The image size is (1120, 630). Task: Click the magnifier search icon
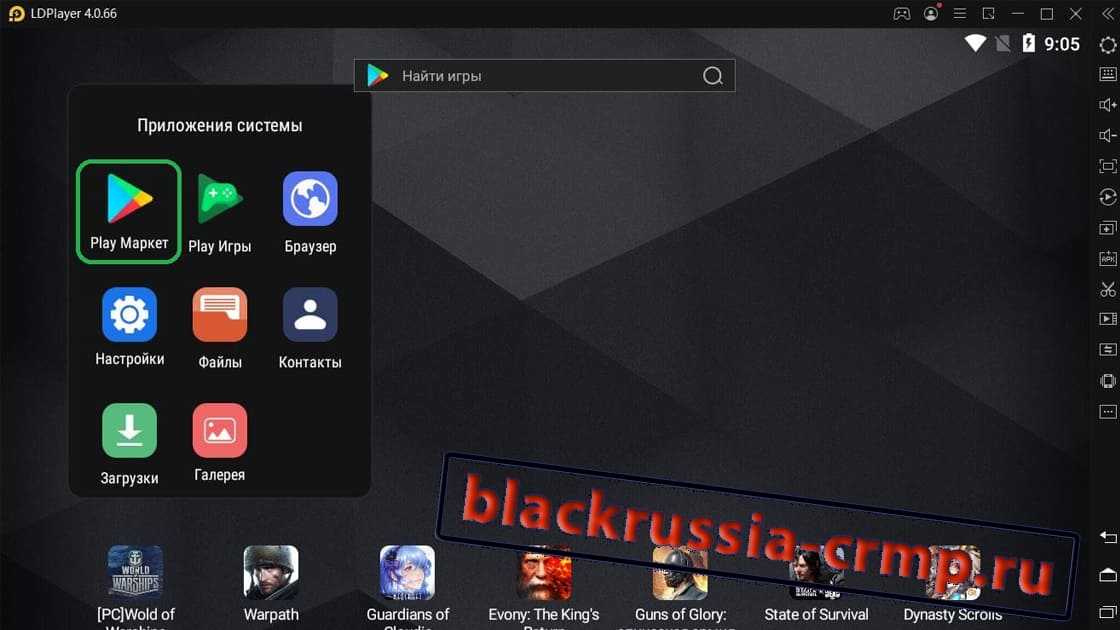pos(713,76)
